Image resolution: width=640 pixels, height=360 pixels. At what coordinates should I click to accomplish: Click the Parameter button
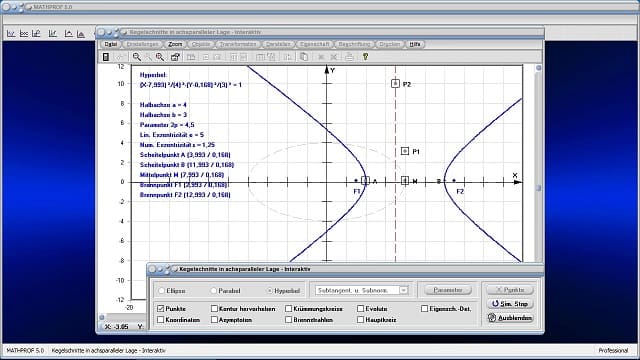448,290
